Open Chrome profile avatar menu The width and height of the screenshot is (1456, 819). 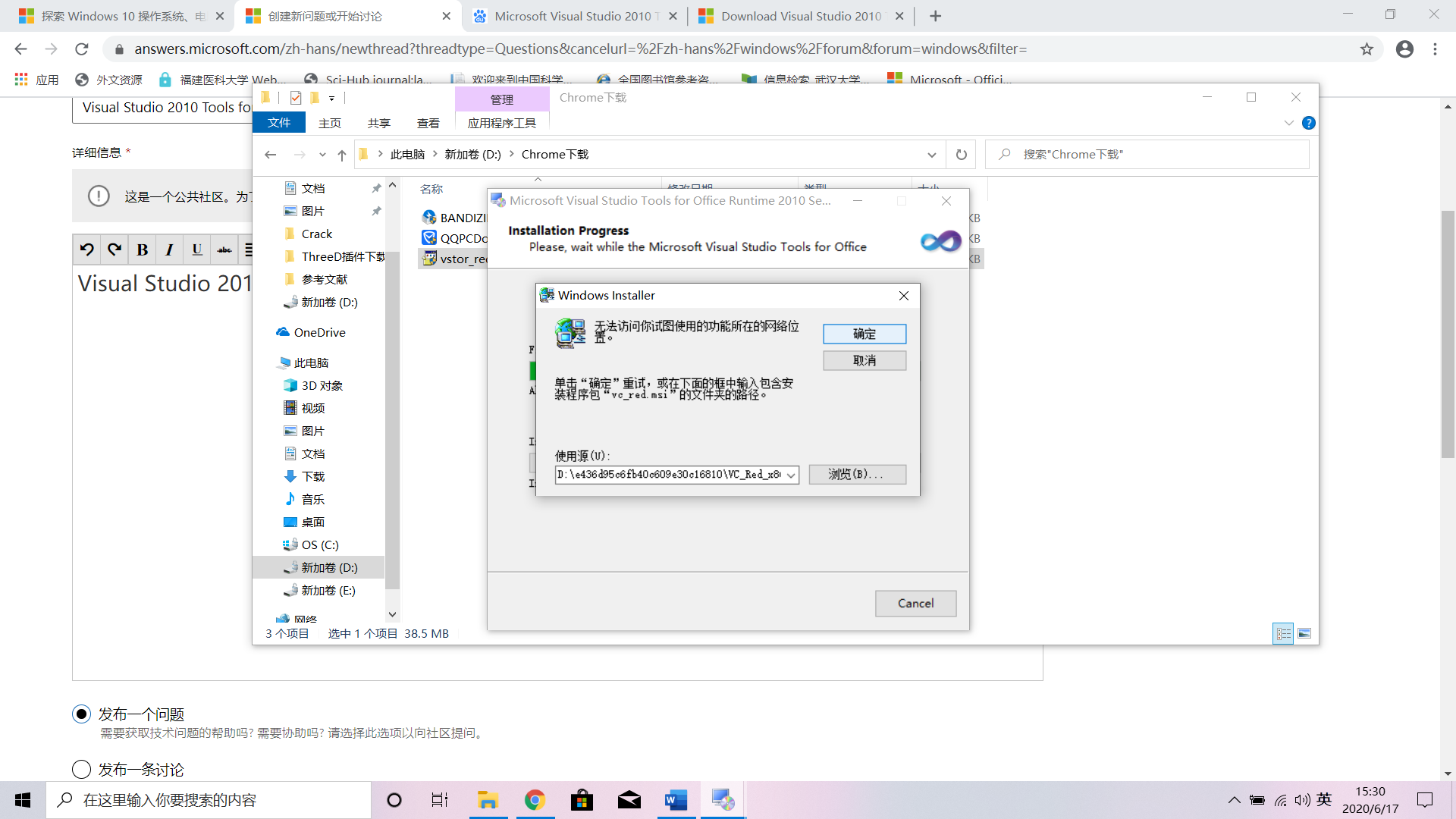click(1404, 49)
